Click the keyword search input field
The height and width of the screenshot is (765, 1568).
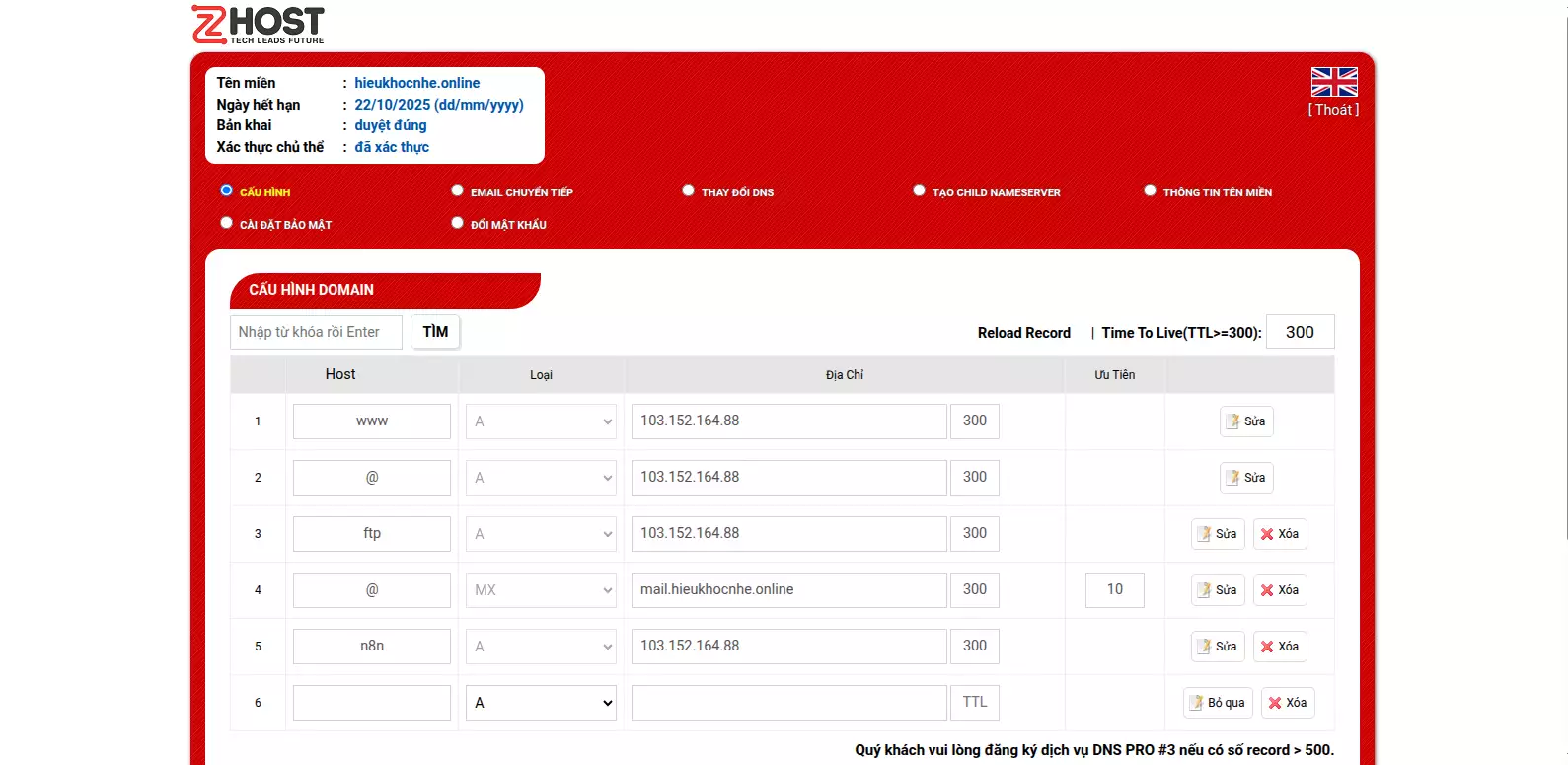pyautogui.click(x=316, y=332)
